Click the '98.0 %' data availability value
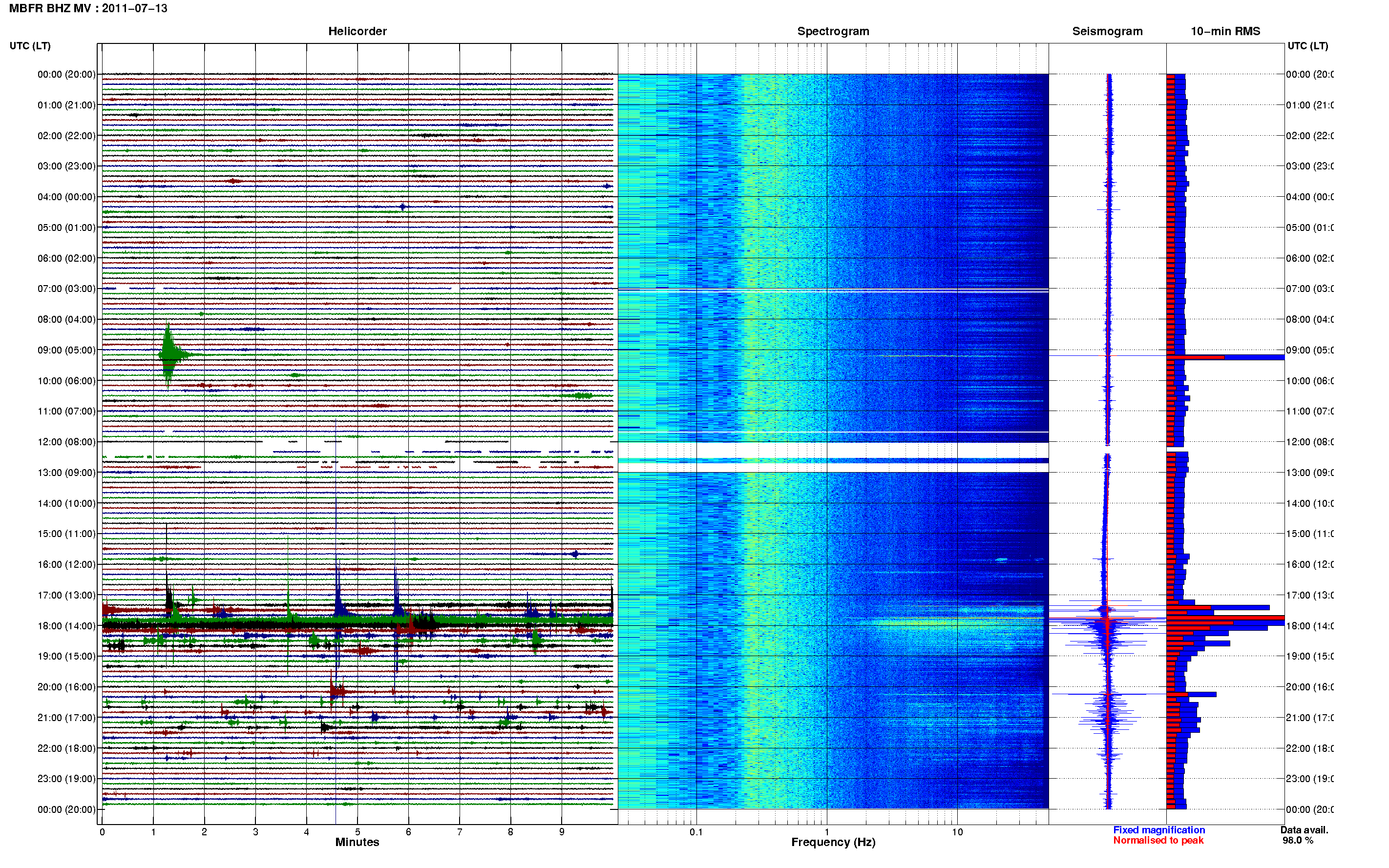Image resolution: width=1389 pixels, height=868 pixels. click(1298, 841)
